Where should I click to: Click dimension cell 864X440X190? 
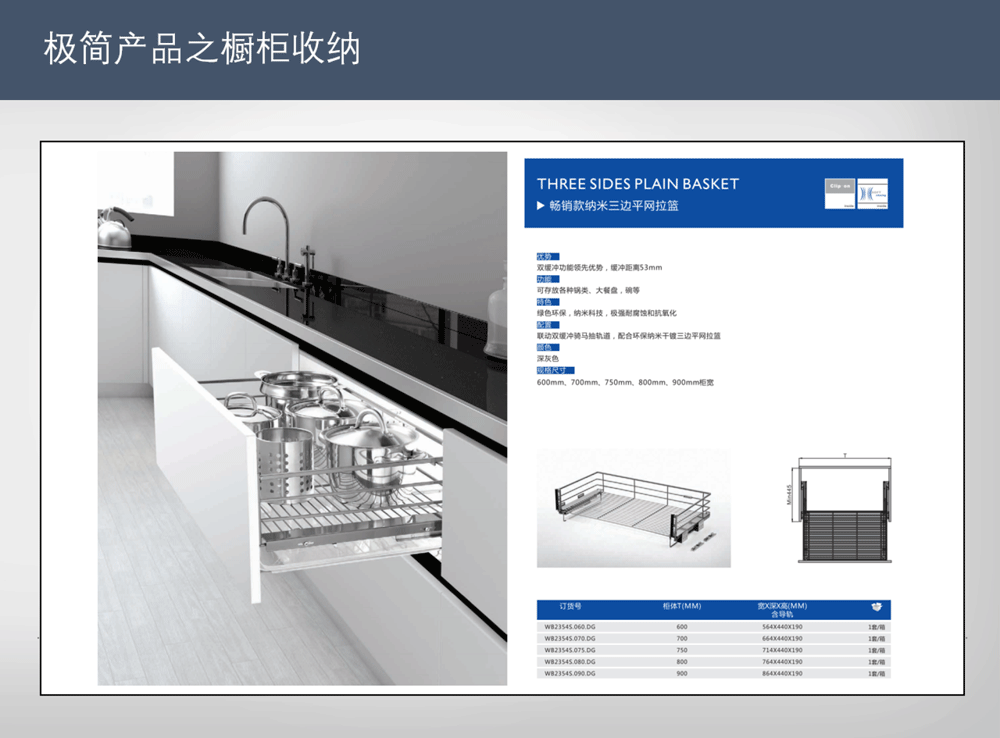tap(783, 674)
